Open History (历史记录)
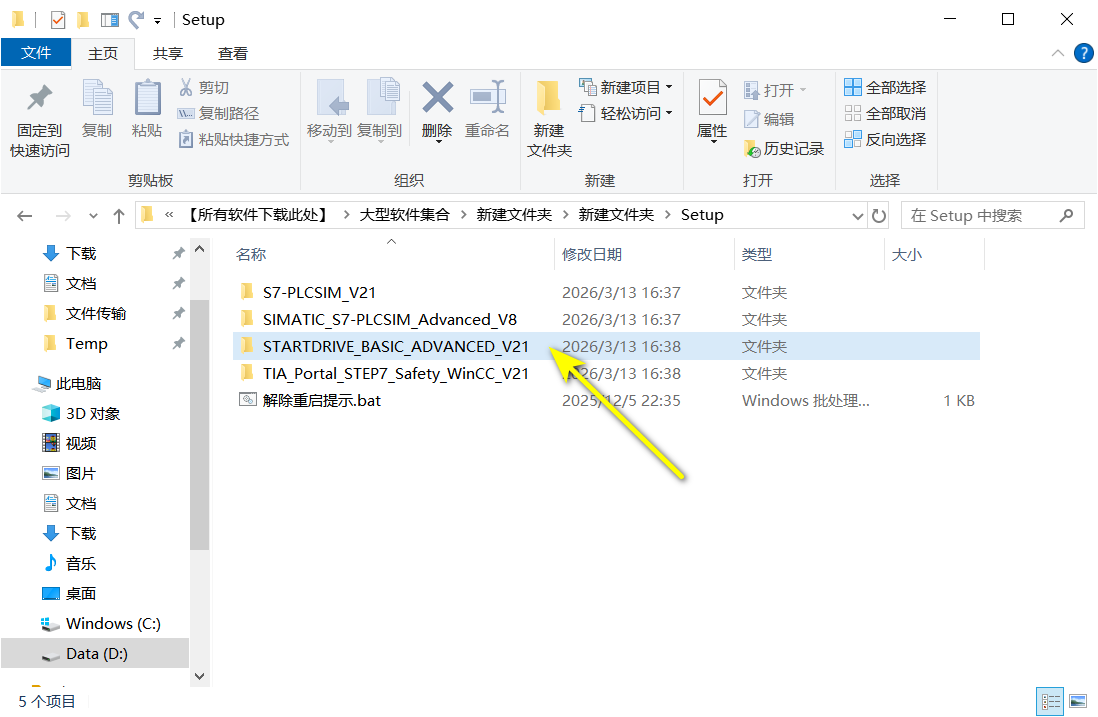Image resolution: width=1098 pixels, height=717 pixels. tap(784, 148)
